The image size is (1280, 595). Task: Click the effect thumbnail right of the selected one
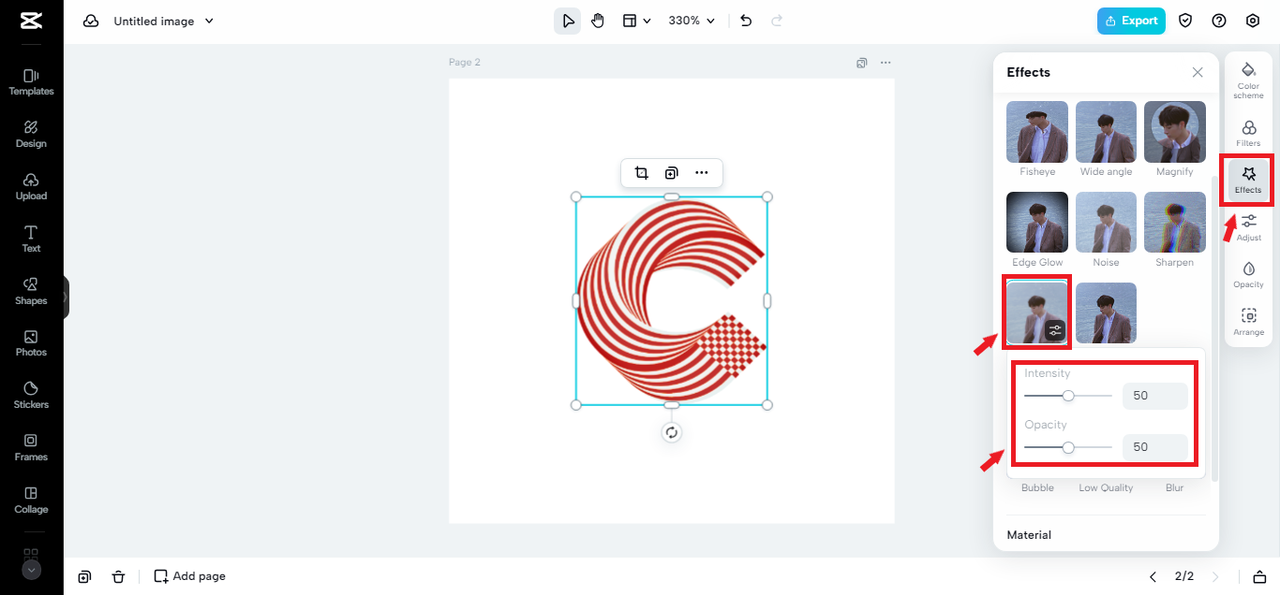click(1106, 313)
